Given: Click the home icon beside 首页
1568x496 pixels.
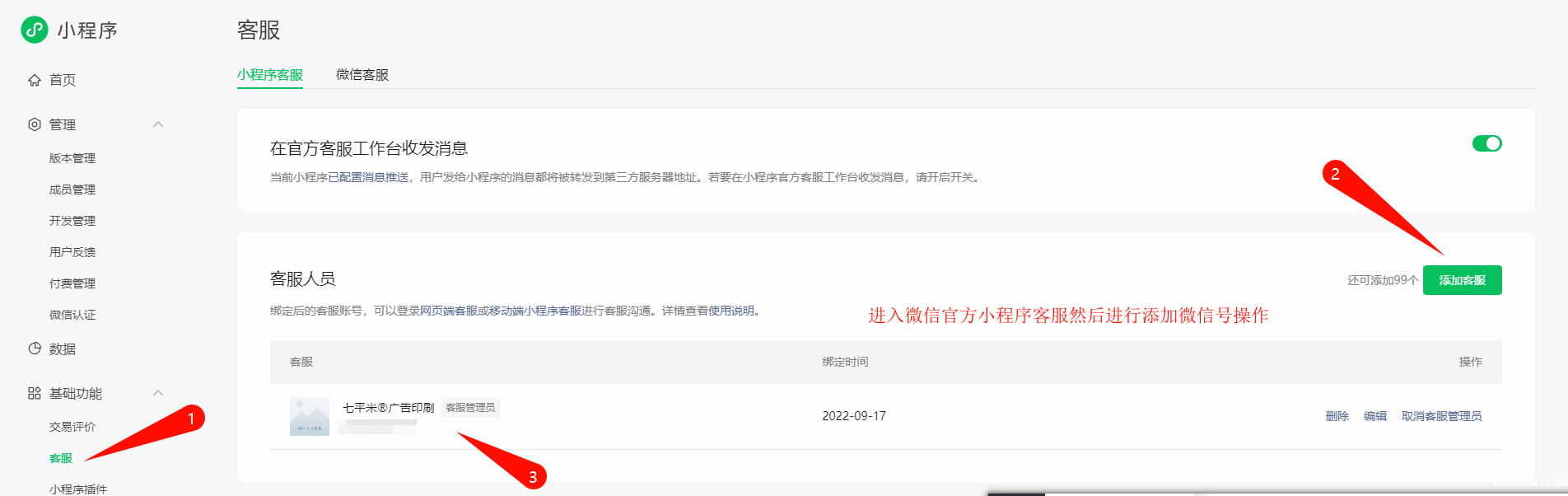Looking at the screenshot, I should tap(35, 80).
